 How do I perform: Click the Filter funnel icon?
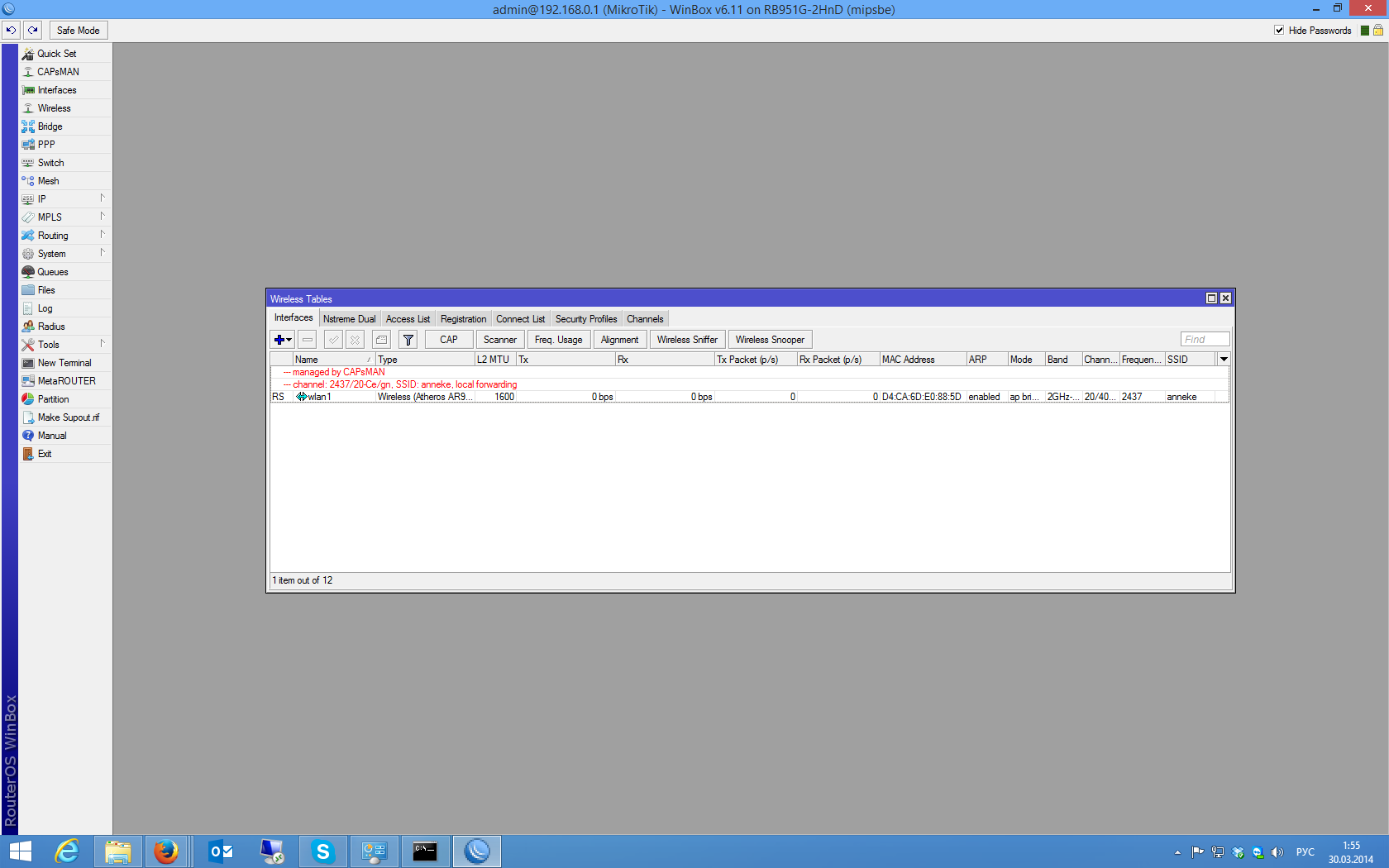point(408,340)
